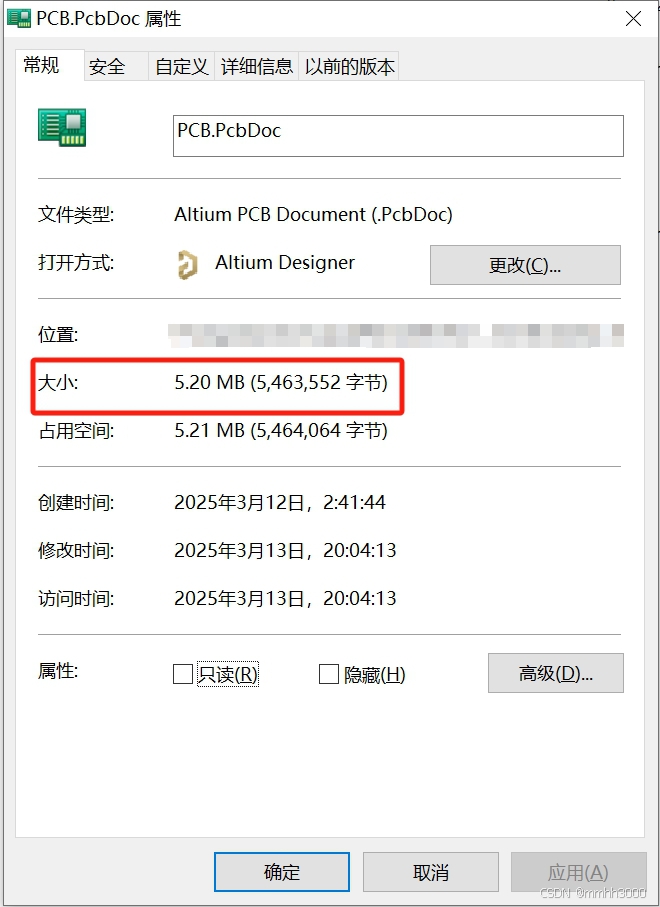The width and height of the screenshot is (660, 907).
Task: Click the PCB file icon in title bar
Action: (x=18, y=19)
